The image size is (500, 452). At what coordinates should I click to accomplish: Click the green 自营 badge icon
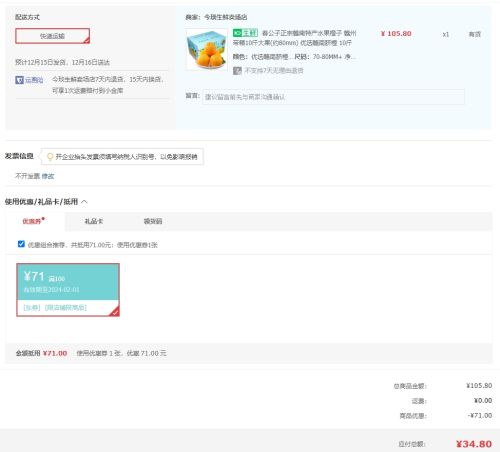(x=245, y=33)
